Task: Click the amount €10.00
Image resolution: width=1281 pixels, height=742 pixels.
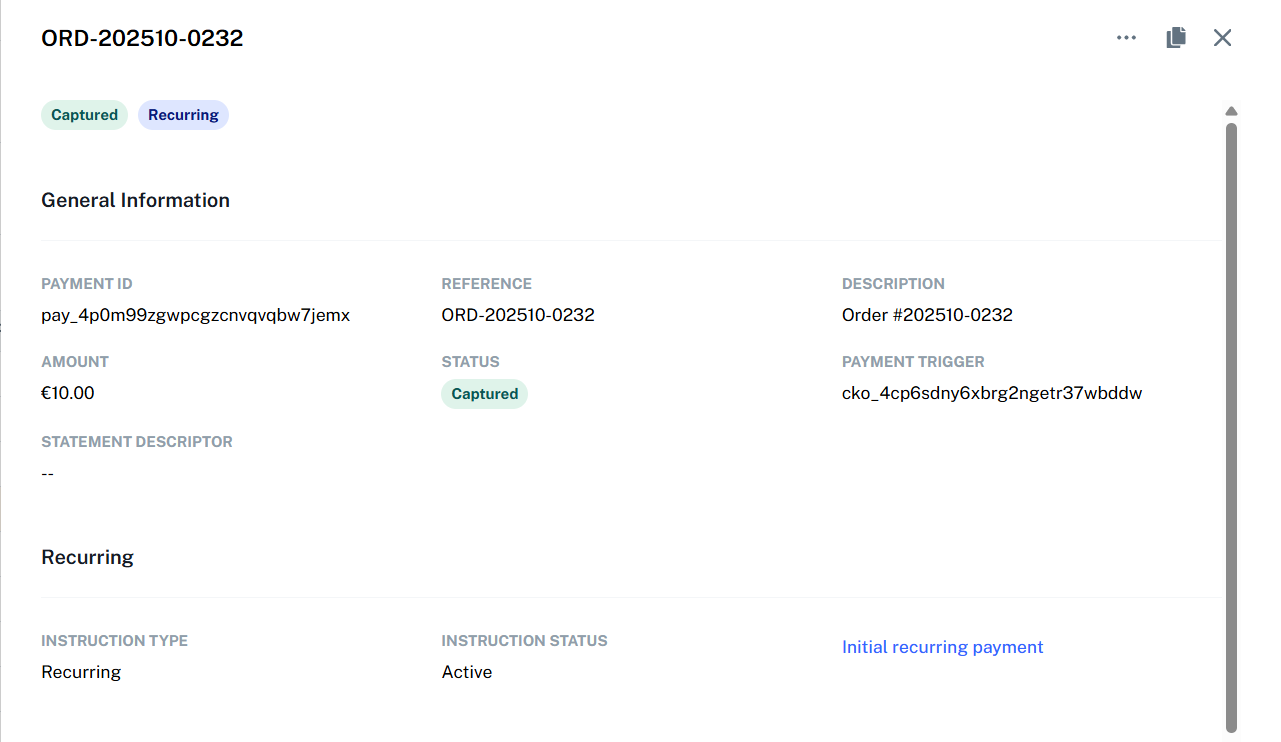Action: point(68,392)
